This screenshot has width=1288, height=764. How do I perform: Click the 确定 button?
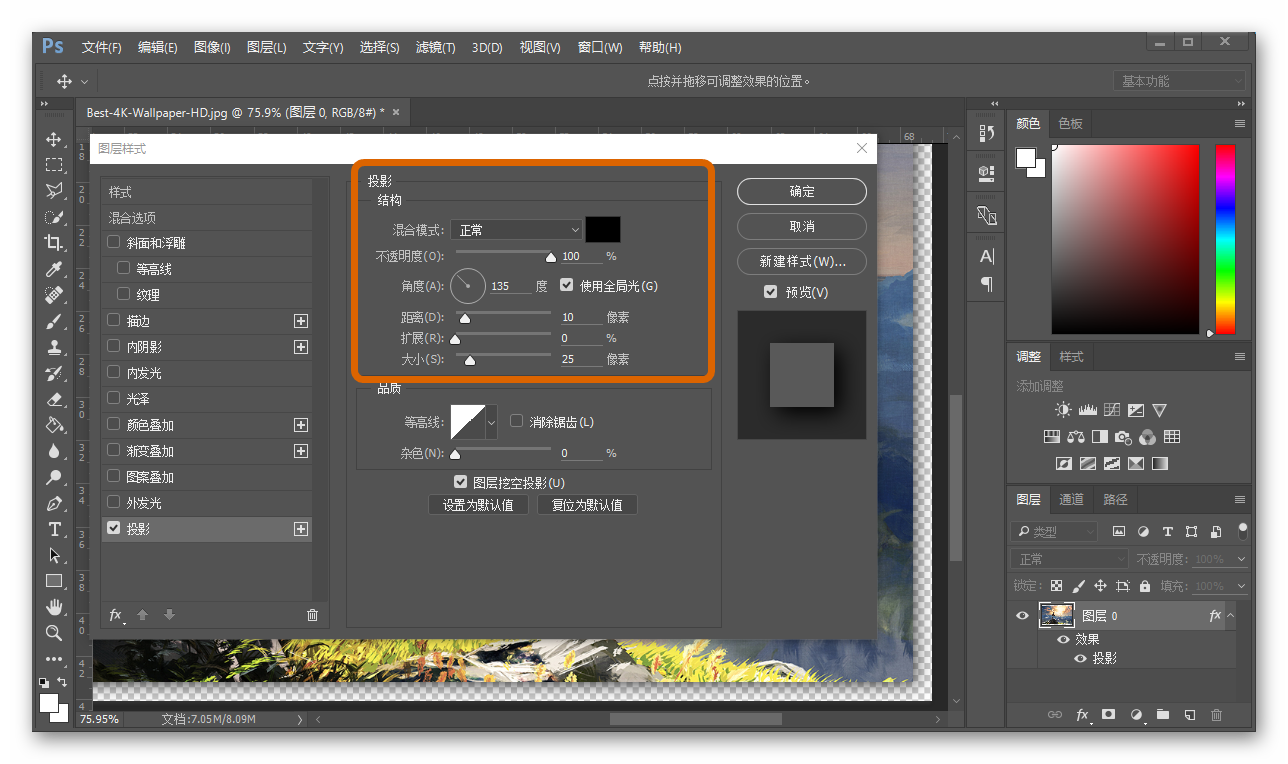[802, 191]
